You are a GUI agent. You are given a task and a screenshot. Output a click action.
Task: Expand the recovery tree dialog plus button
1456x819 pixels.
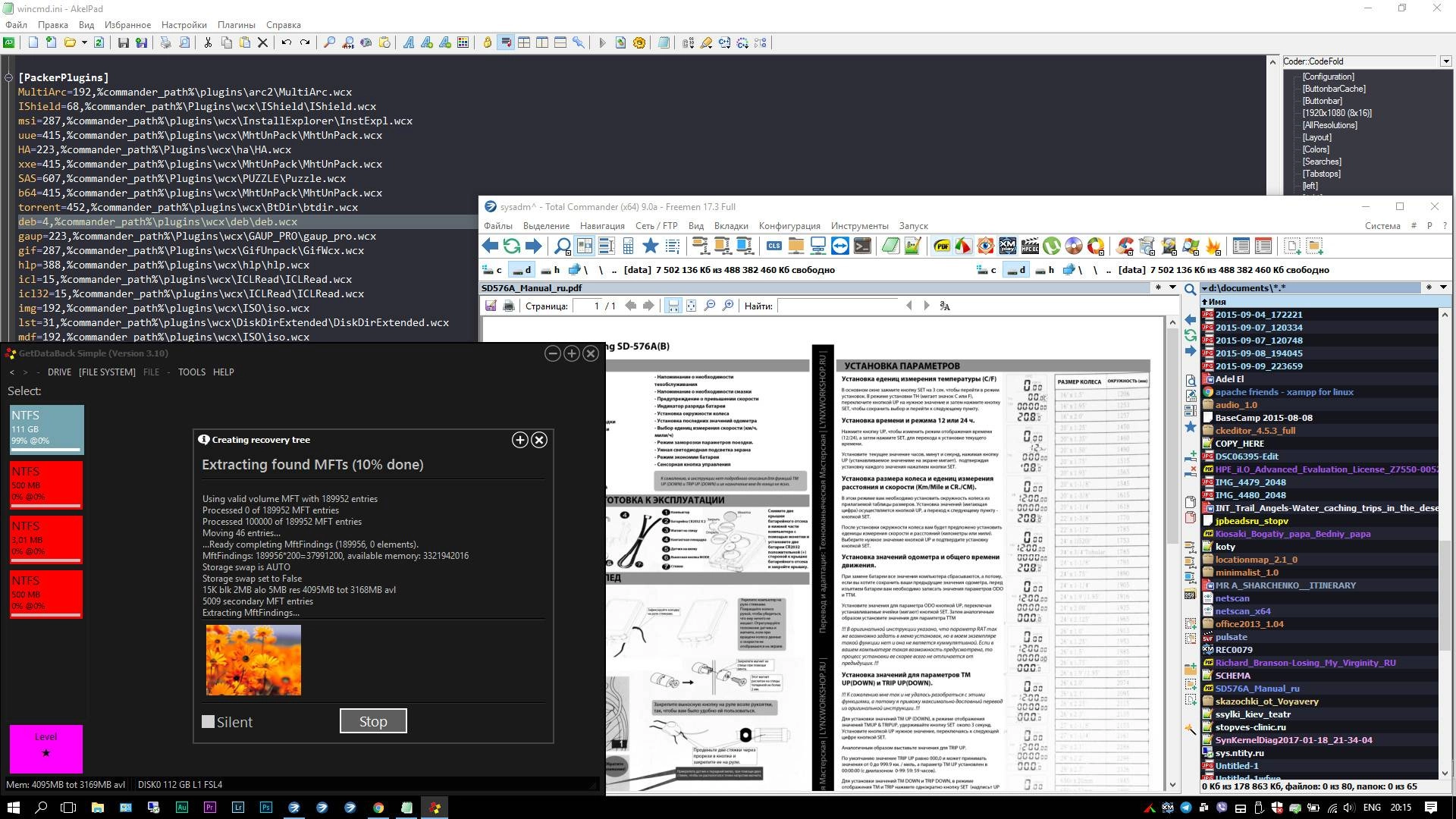(519, 440)
